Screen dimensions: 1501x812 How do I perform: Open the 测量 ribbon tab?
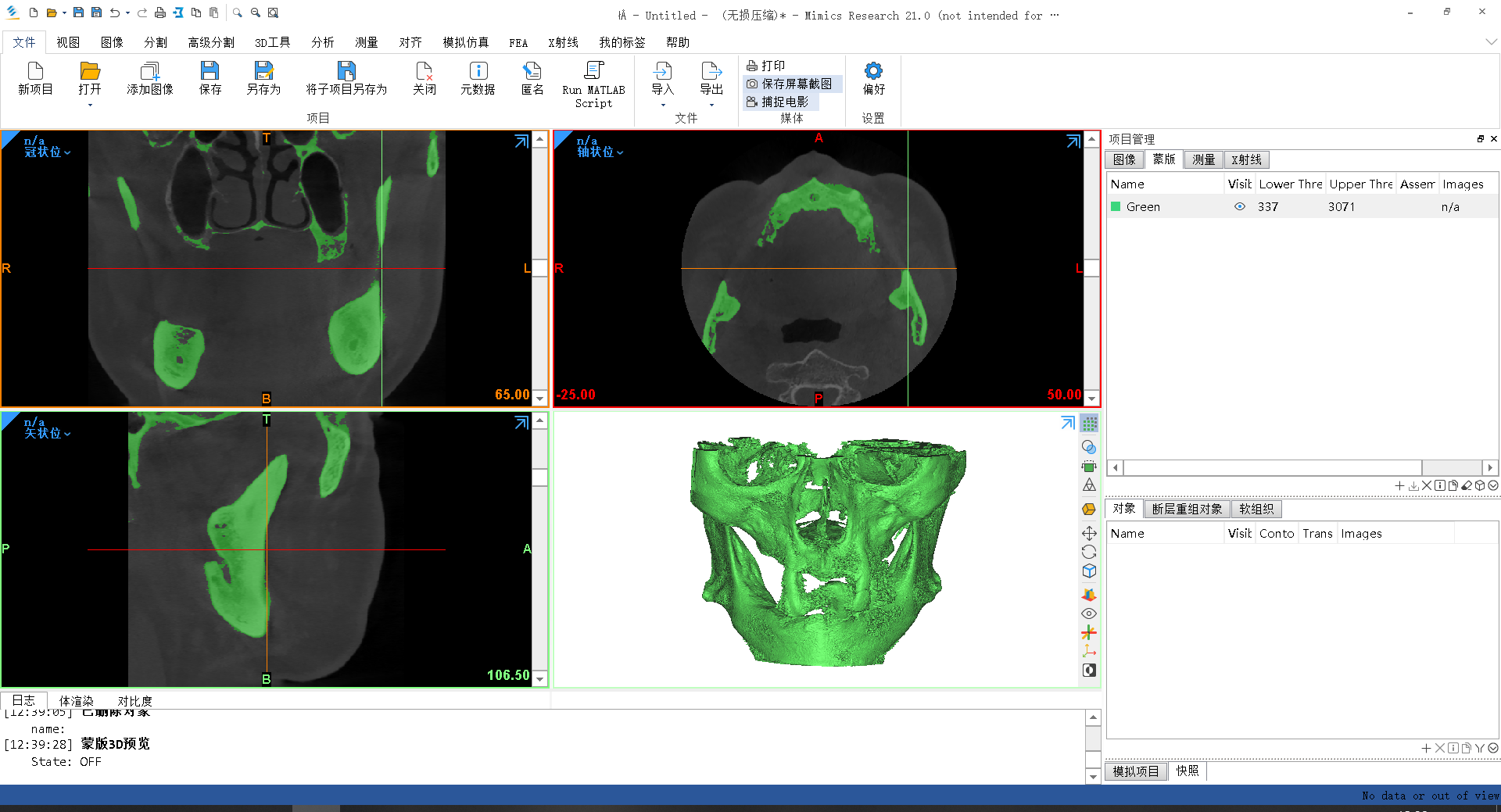click(x=367, y=42)
